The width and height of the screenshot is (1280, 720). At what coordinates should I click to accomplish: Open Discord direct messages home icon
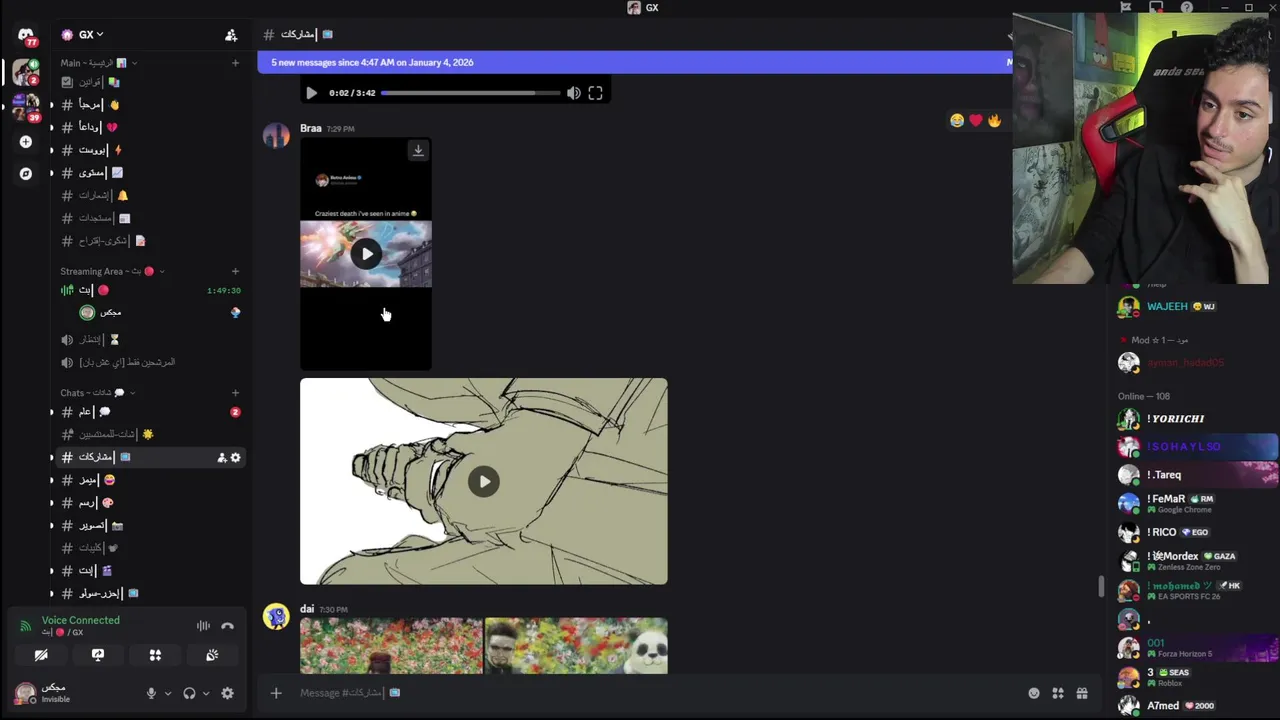[26, 36]
